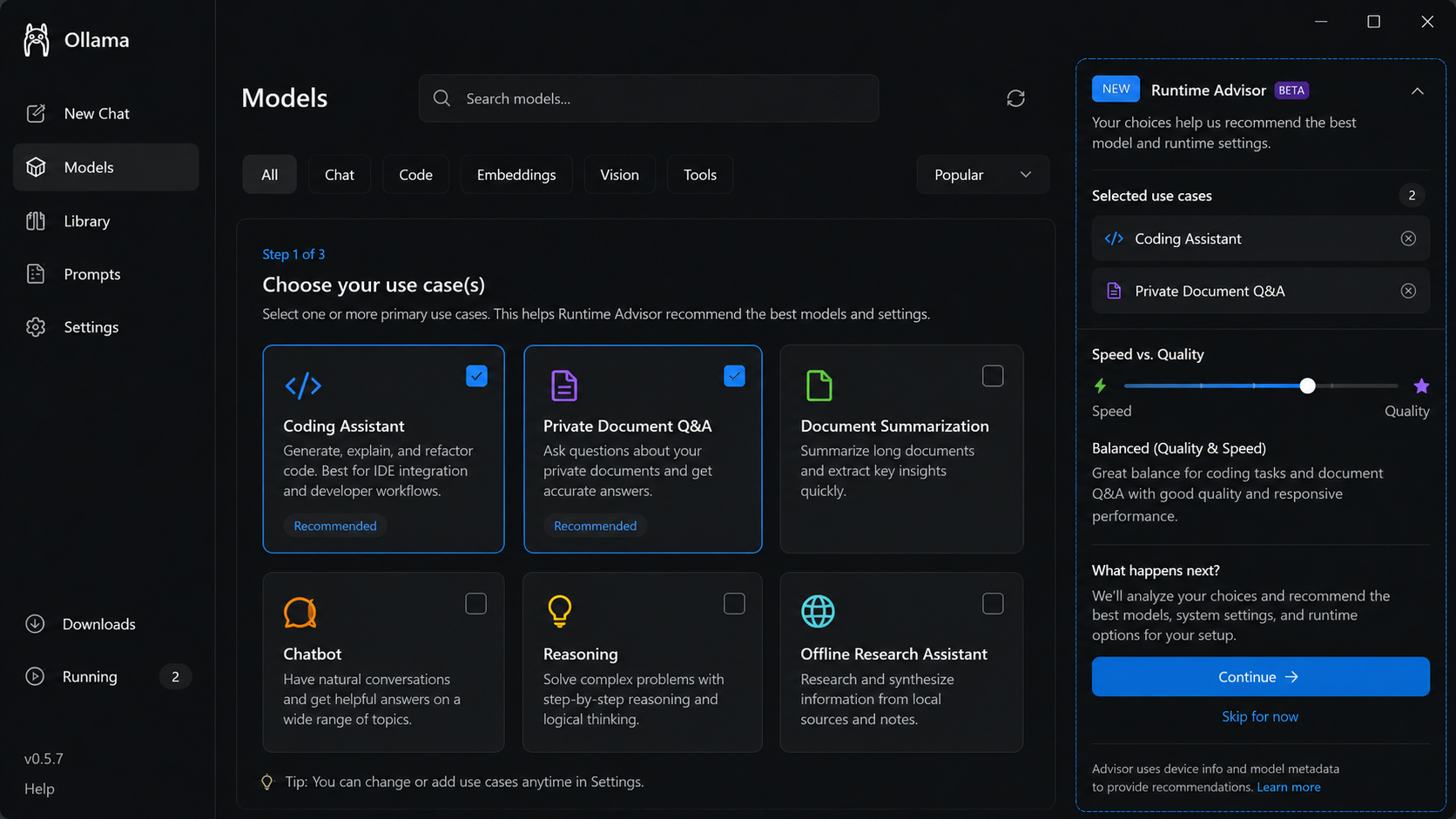Click the document icon in selected Q&A row

coord(1114,291)
